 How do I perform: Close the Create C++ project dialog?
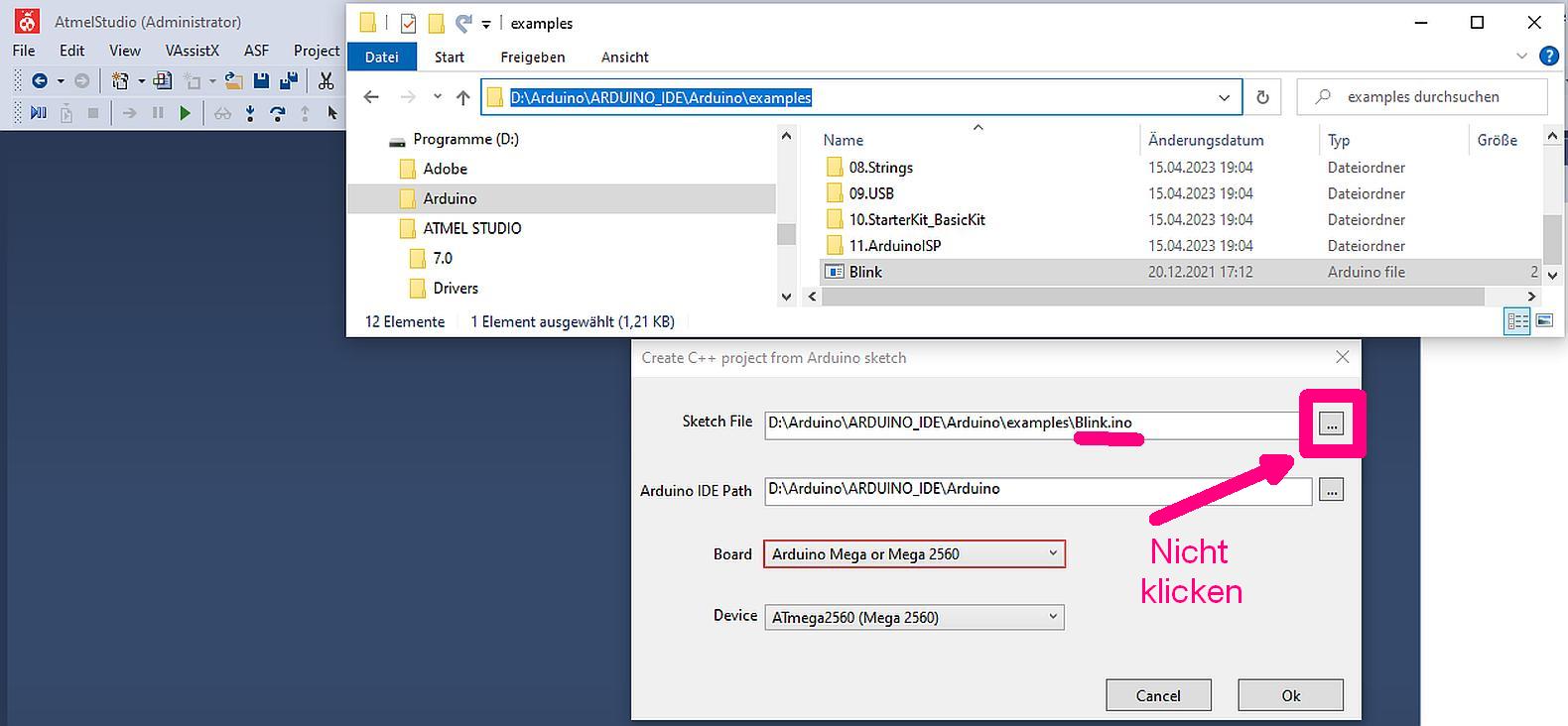pos(1342,357)
